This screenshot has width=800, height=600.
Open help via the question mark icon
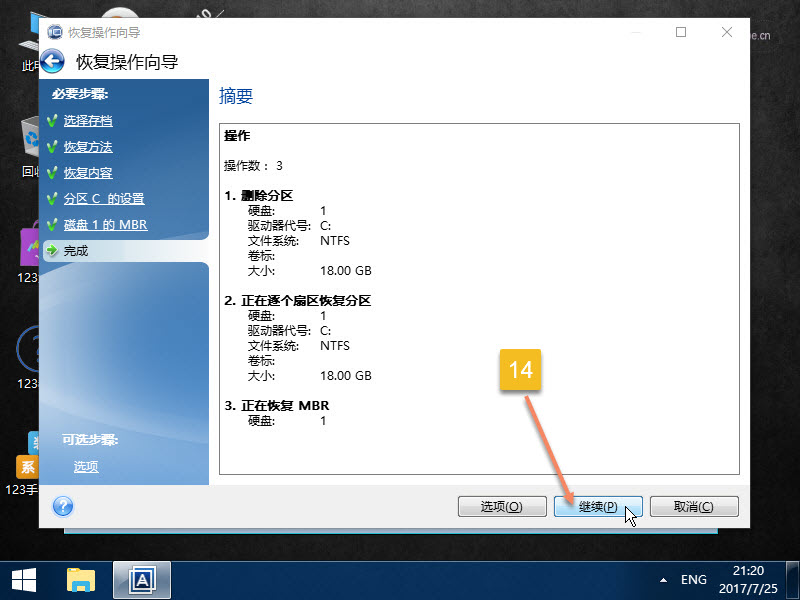tap(62, 506)
